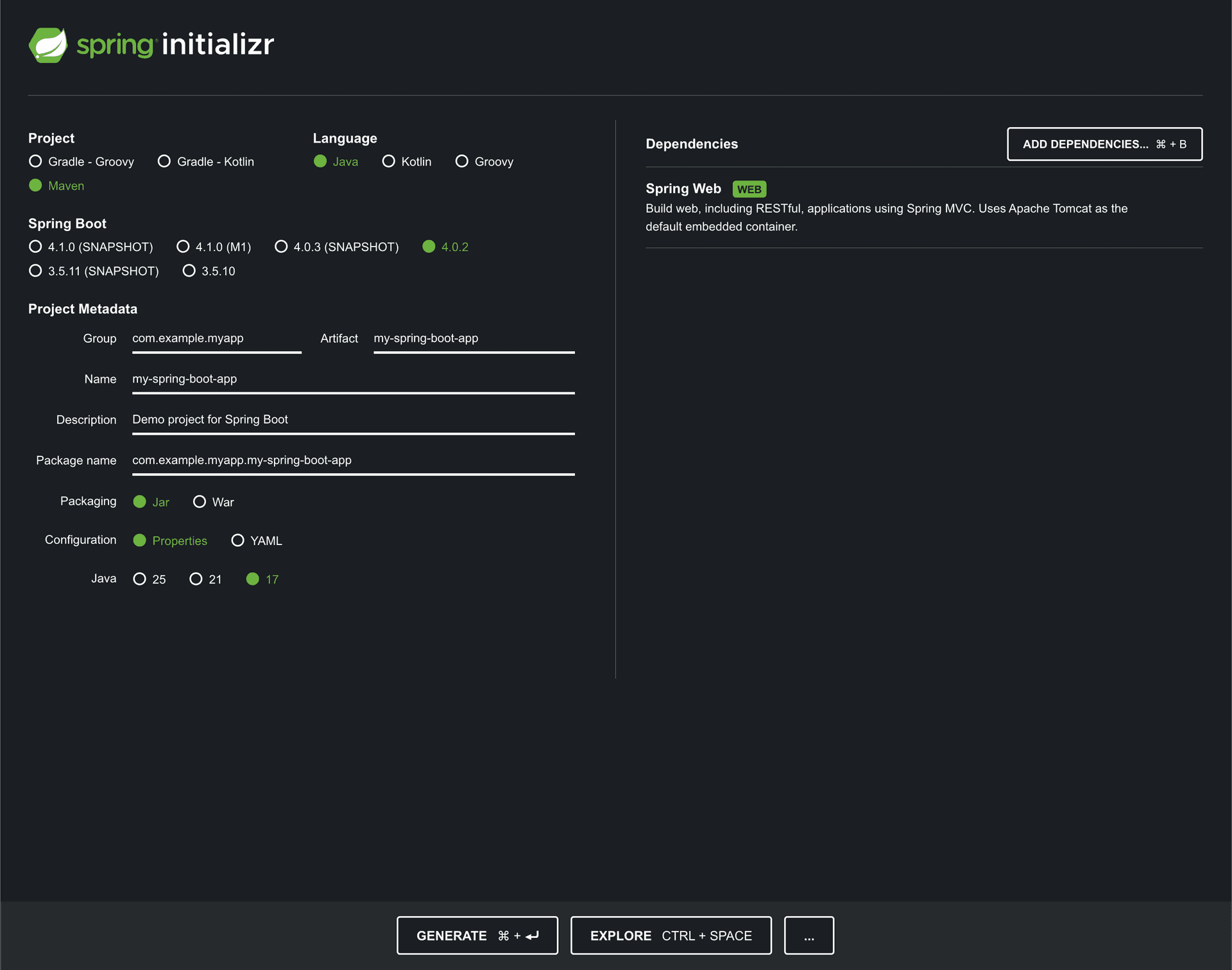Click the Generate project button
The height and width of the screenshot is (970, 1232).
pyautogui.click(x=477, y=935)
